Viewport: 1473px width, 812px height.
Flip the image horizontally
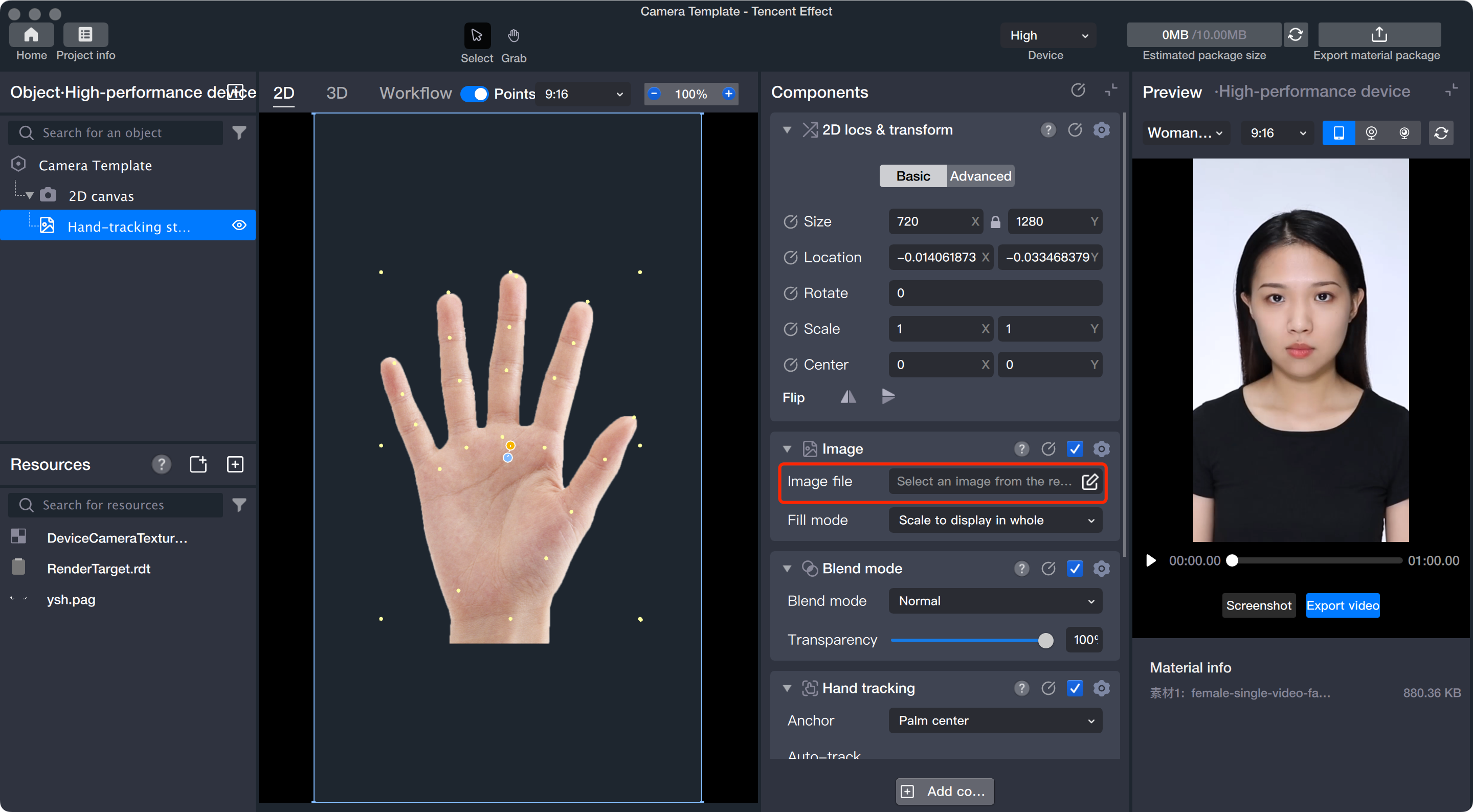[x=848, y=397]
